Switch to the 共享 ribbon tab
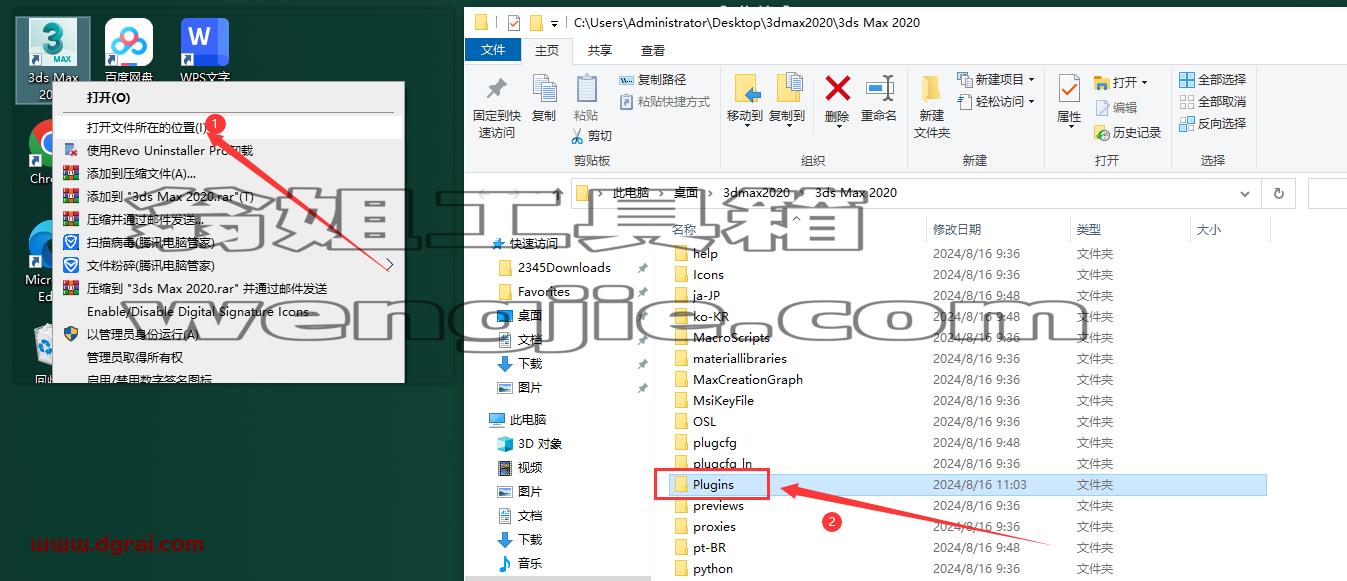Viewport: 1347px width, 581px height. pyautogui.click(x=599, y=50)
